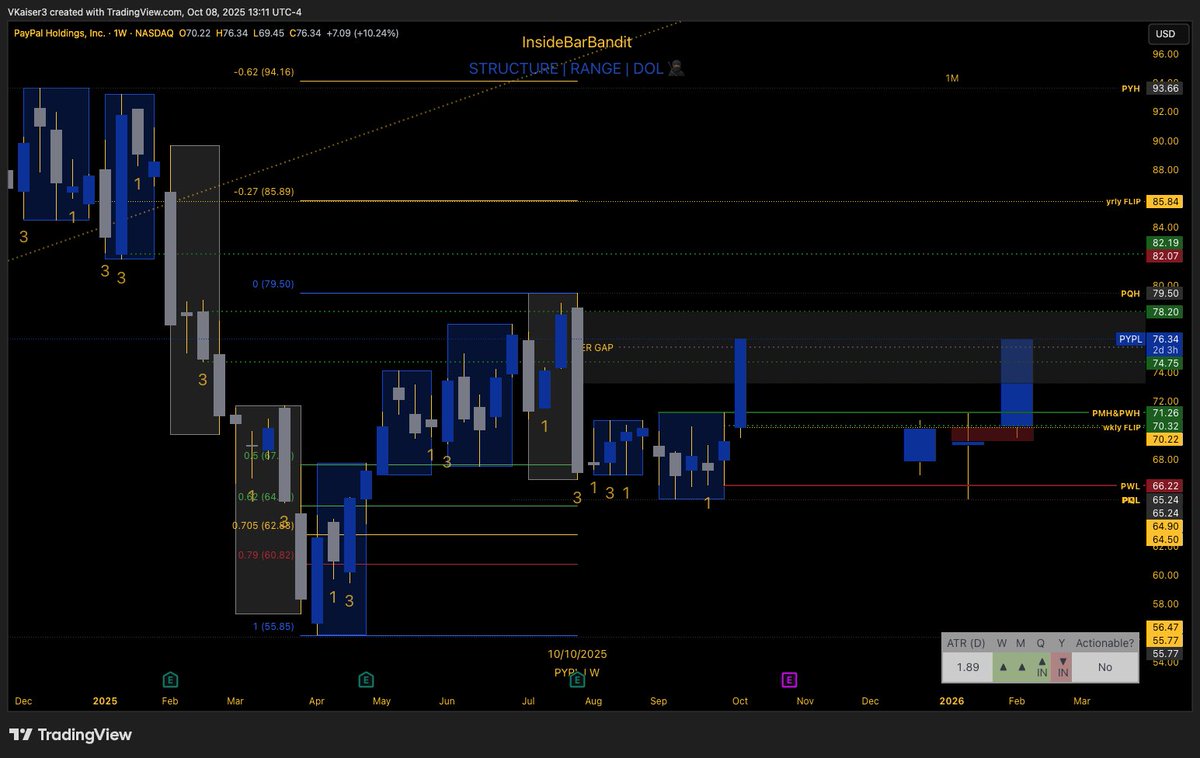This screenshot has width=1200, height=758.
Task: Click the TradingView logo
Action: pos(70,735)
